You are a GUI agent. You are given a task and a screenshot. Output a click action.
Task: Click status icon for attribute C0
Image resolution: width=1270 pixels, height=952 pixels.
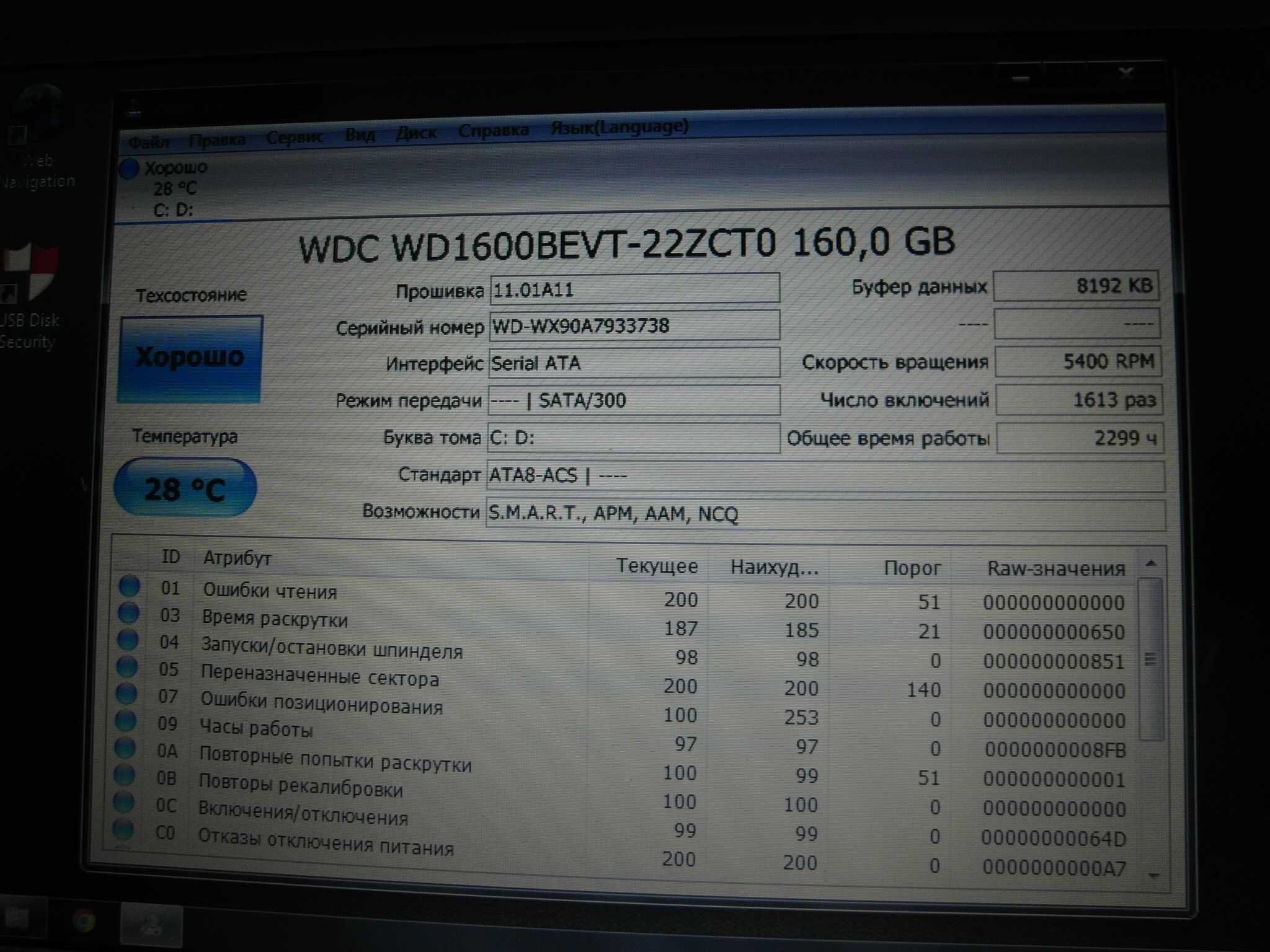pyautogui.click(x=123, y=829)
